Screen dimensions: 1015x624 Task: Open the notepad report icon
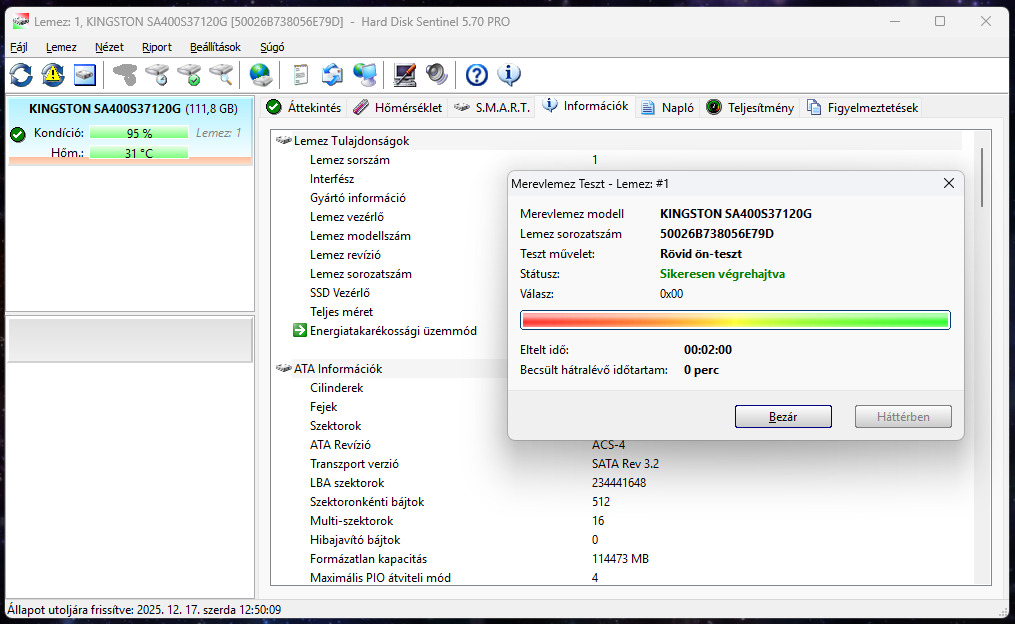300,75
